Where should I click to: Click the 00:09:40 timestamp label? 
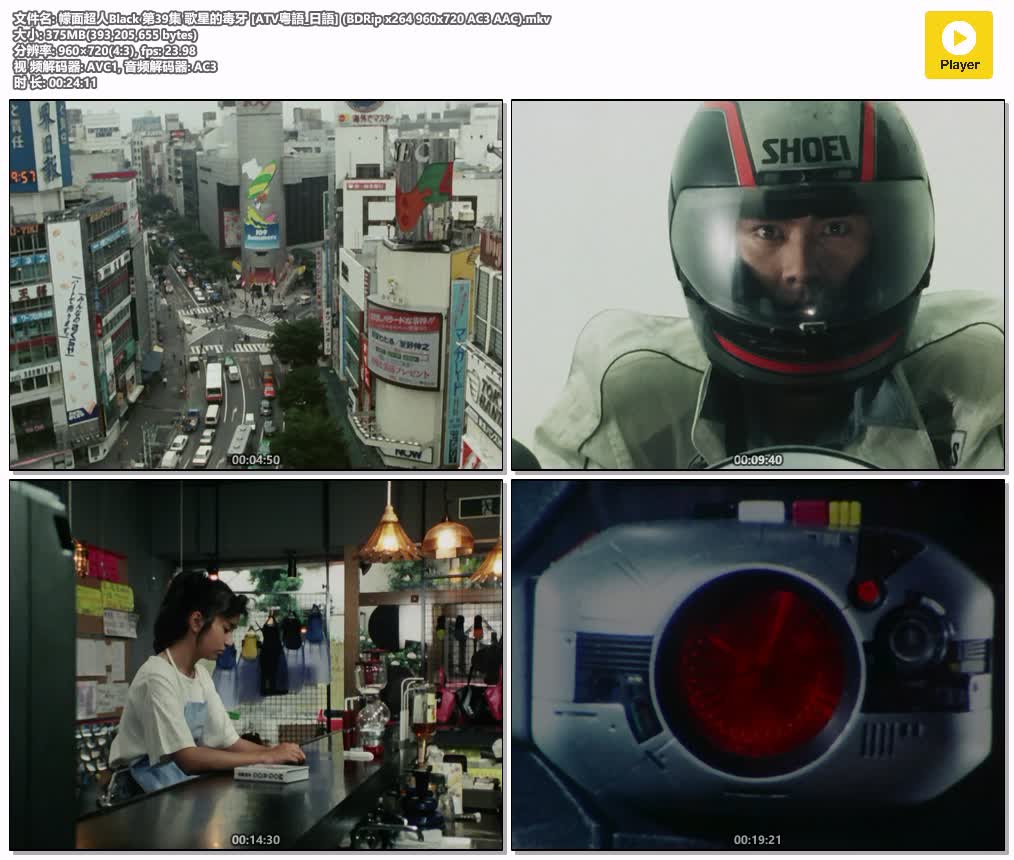pos(758,460)
